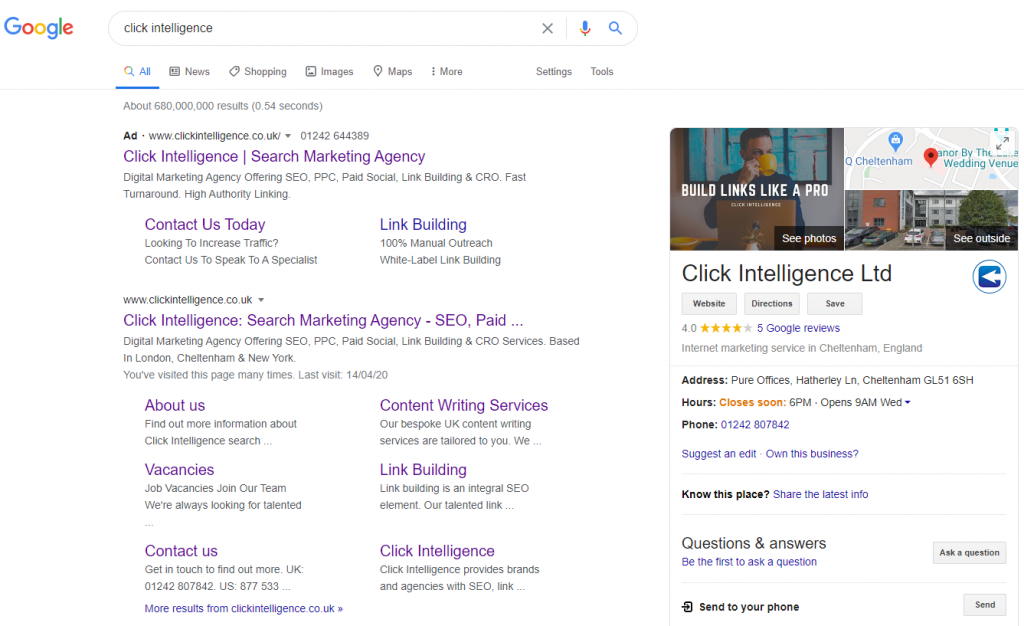The width and height of the screenshot is (1024, 626).
Task: Click the Google logo to return home
Action: tap(38, 27)
